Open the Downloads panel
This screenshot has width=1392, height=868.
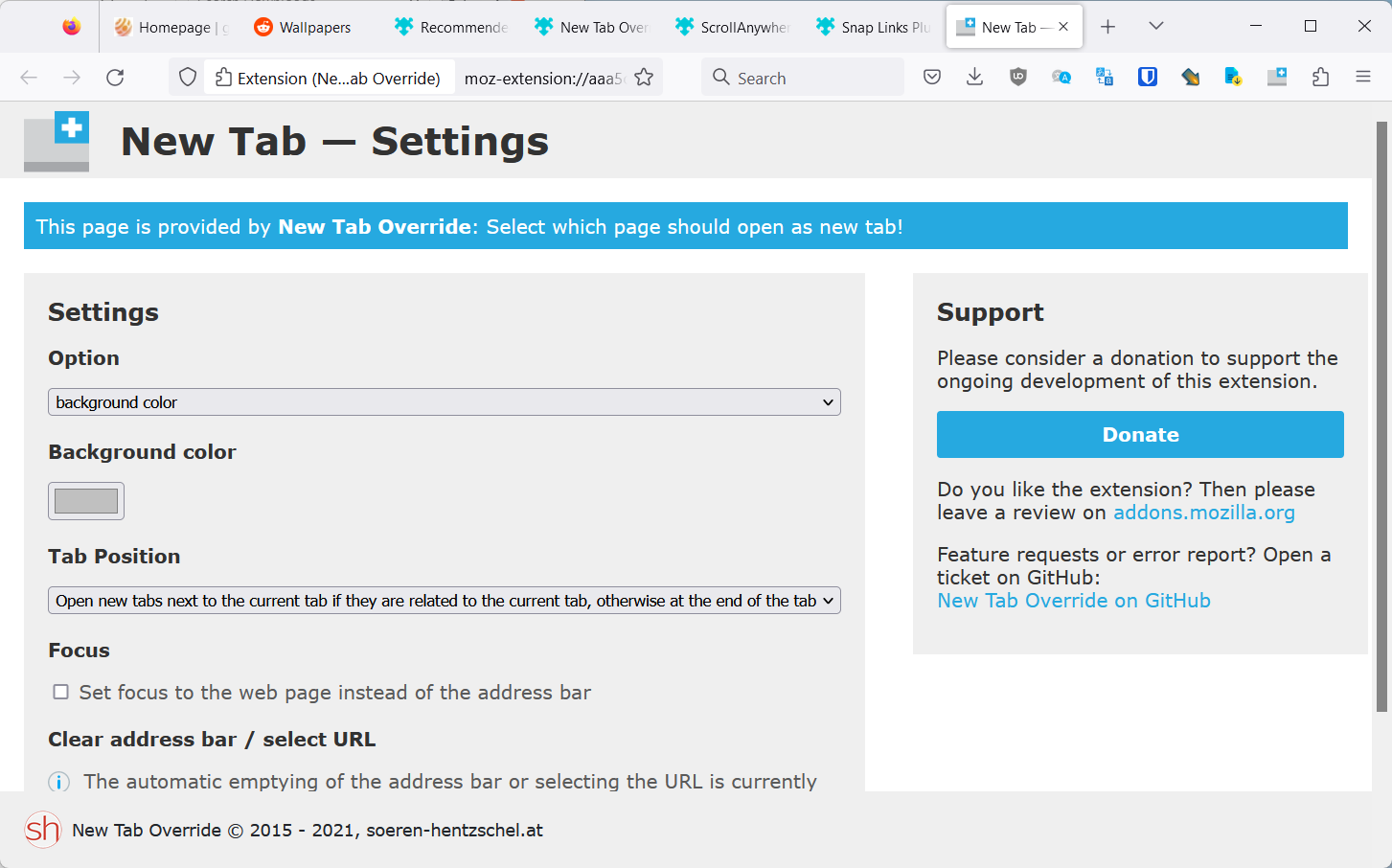[x=974, y=77]
